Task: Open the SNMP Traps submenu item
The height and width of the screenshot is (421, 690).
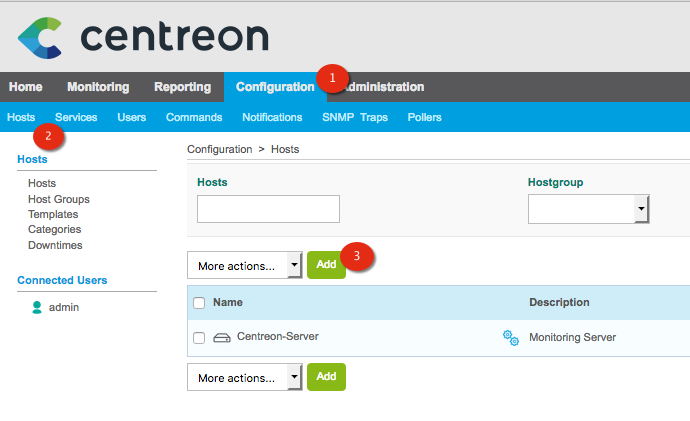Action: click(355, 117)
